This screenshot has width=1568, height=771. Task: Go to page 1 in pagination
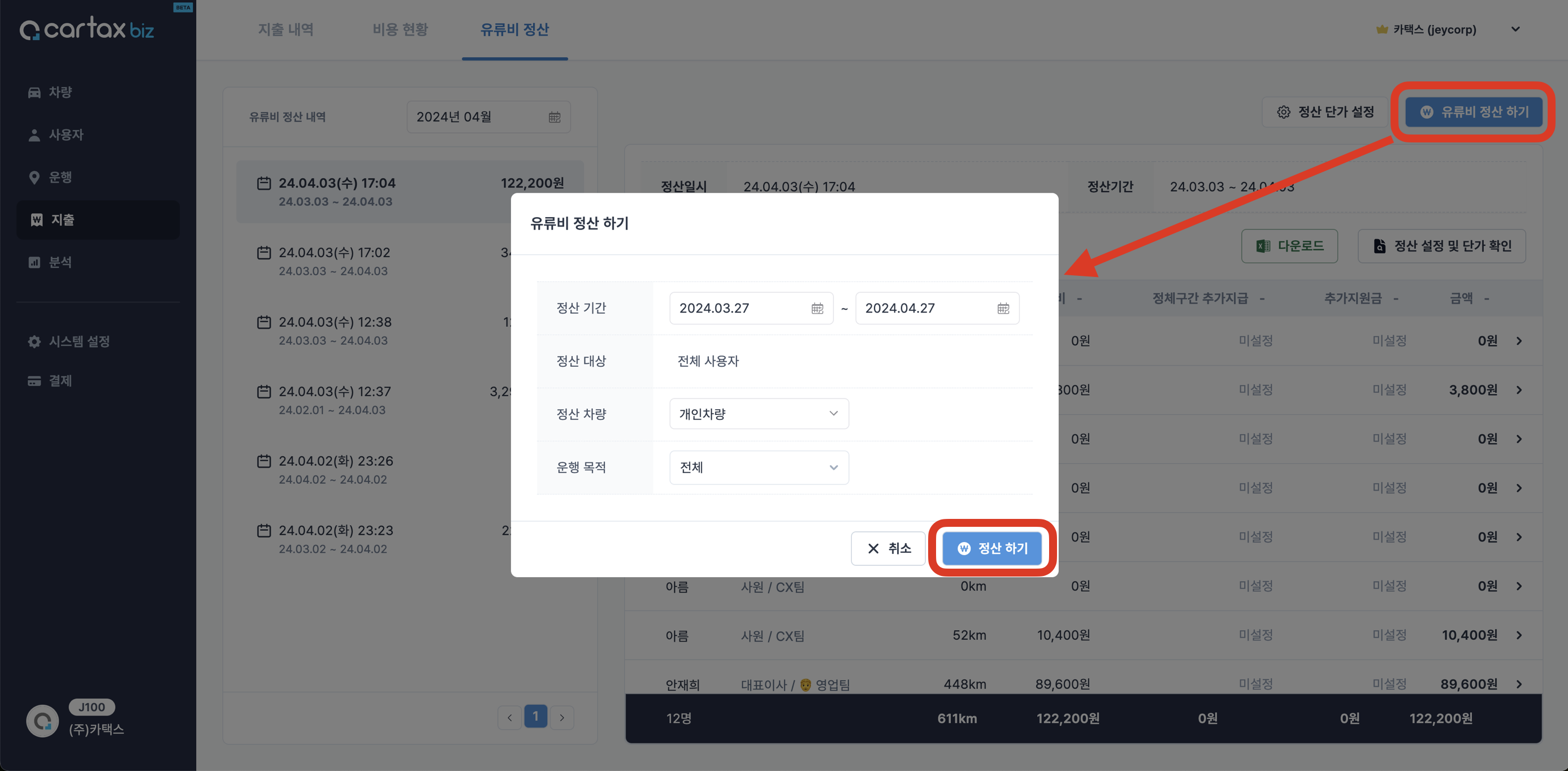536,717
